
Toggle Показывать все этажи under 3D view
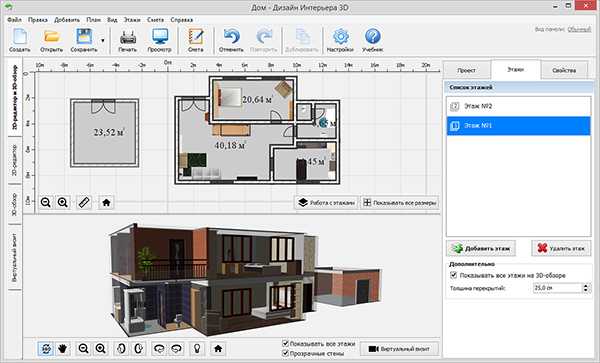coord(285,343)
